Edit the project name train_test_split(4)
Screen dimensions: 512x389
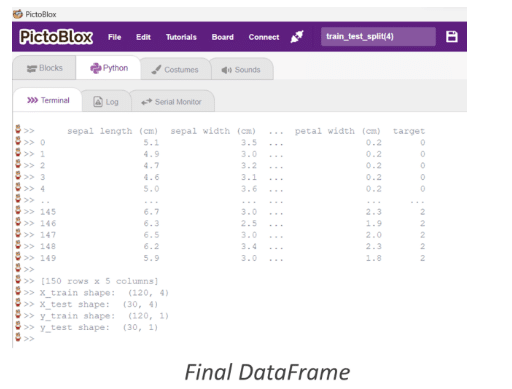pos(378,36)
